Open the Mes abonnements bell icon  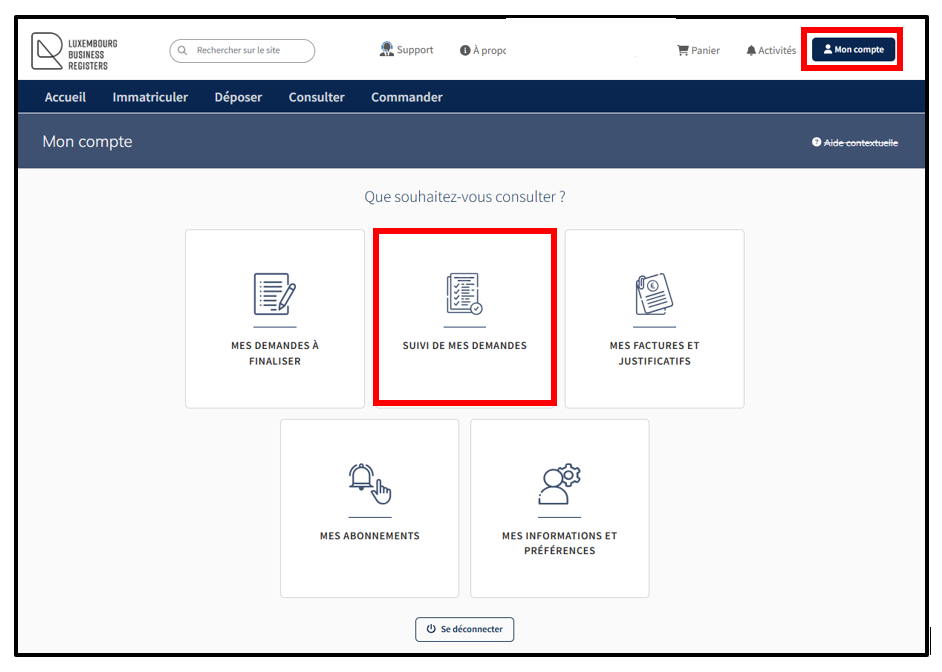369,484
